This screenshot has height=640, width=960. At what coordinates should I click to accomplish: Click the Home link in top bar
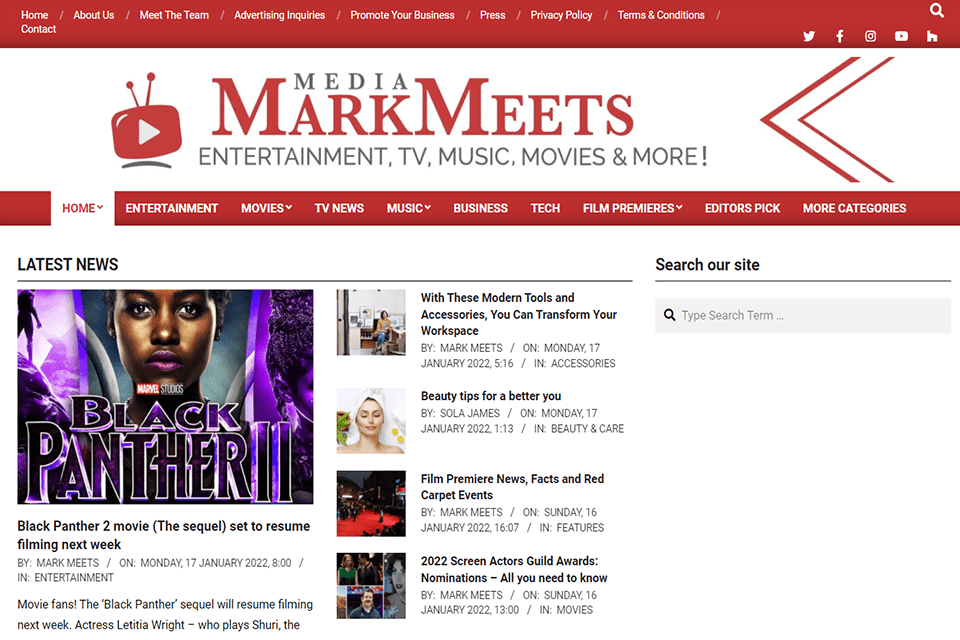pyautogui.click(x=34, y=15)
